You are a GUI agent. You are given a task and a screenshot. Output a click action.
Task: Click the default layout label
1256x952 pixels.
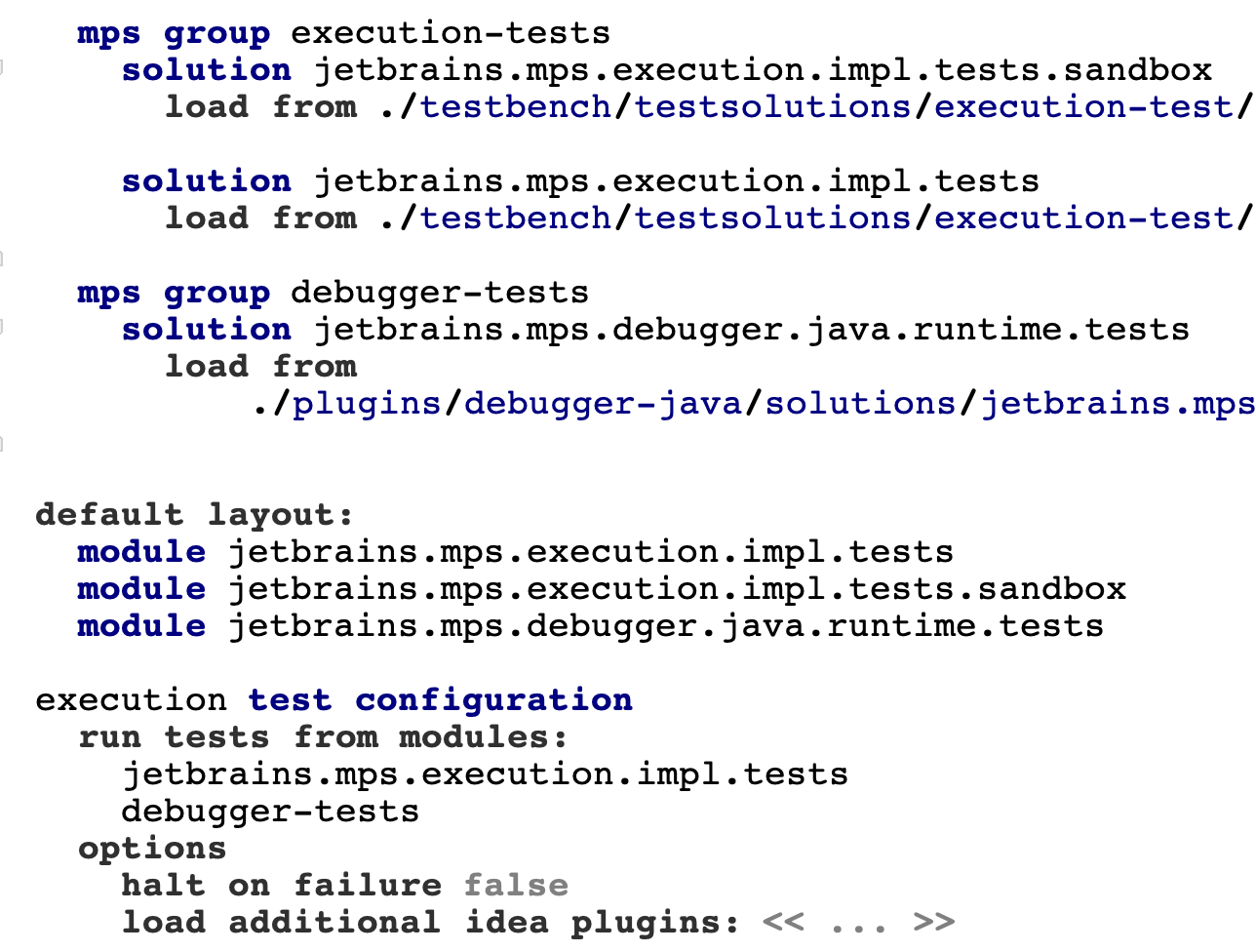pos(194,515)
